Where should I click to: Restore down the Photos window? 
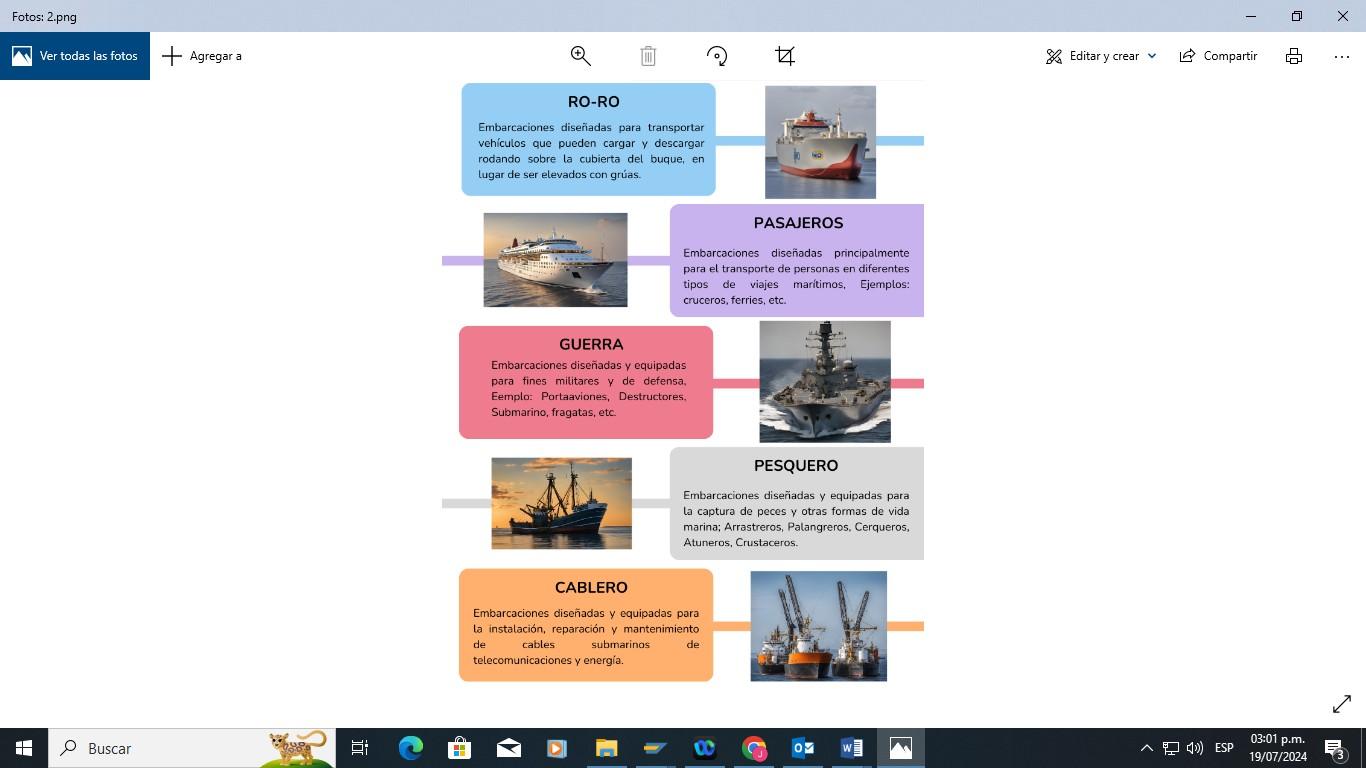tap(1296, 16)
